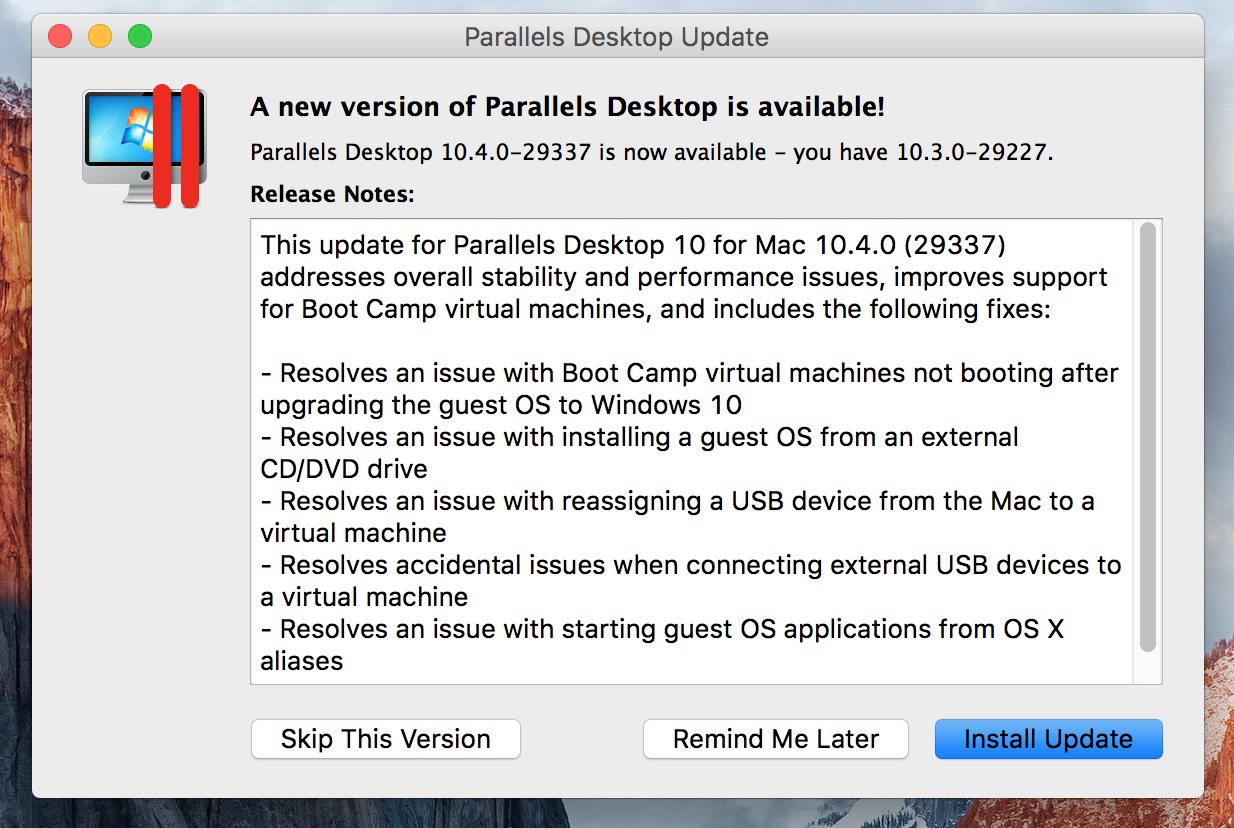This screenshot has width=1234, height=828.
Task: Click the 'Parallels Desktop Update' window title
Action: point(617,38)
